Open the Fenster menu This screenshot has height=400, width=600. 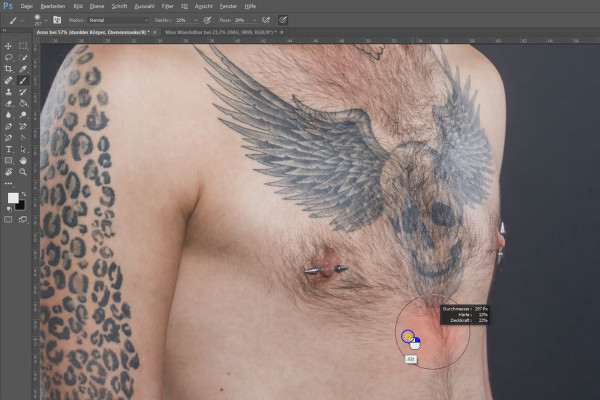(228, 6)
